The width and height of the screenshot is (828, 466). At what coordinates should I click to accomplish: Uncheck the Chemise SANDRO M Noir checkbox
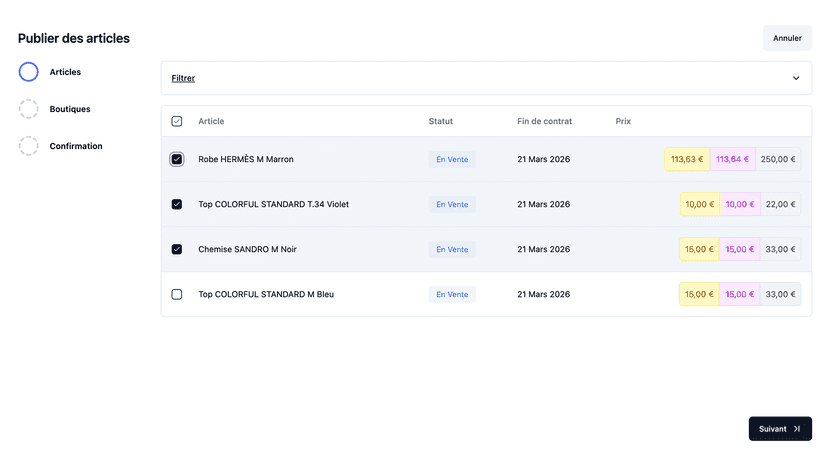(177, 249)
